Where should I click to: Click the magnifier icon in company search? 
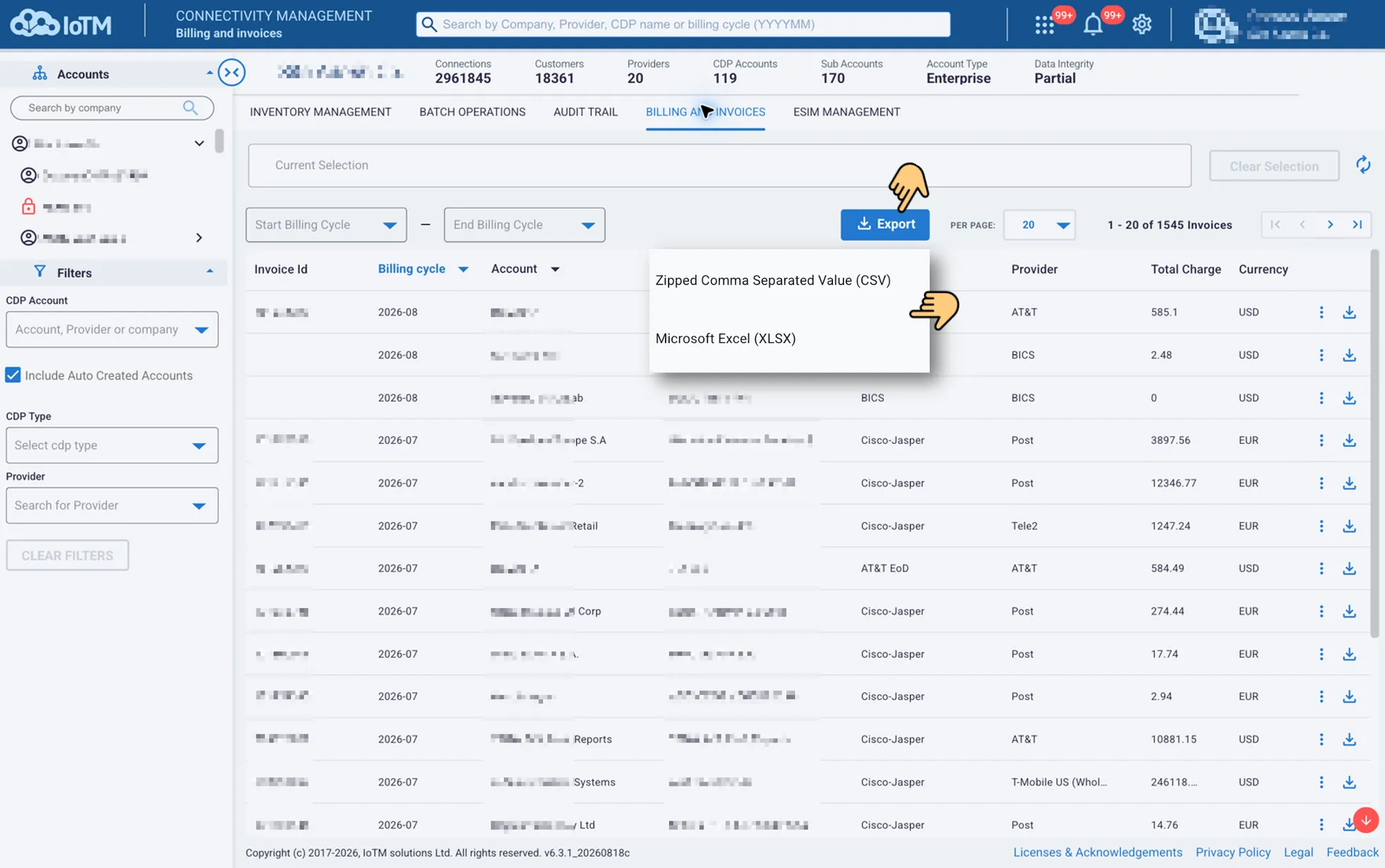190,108
